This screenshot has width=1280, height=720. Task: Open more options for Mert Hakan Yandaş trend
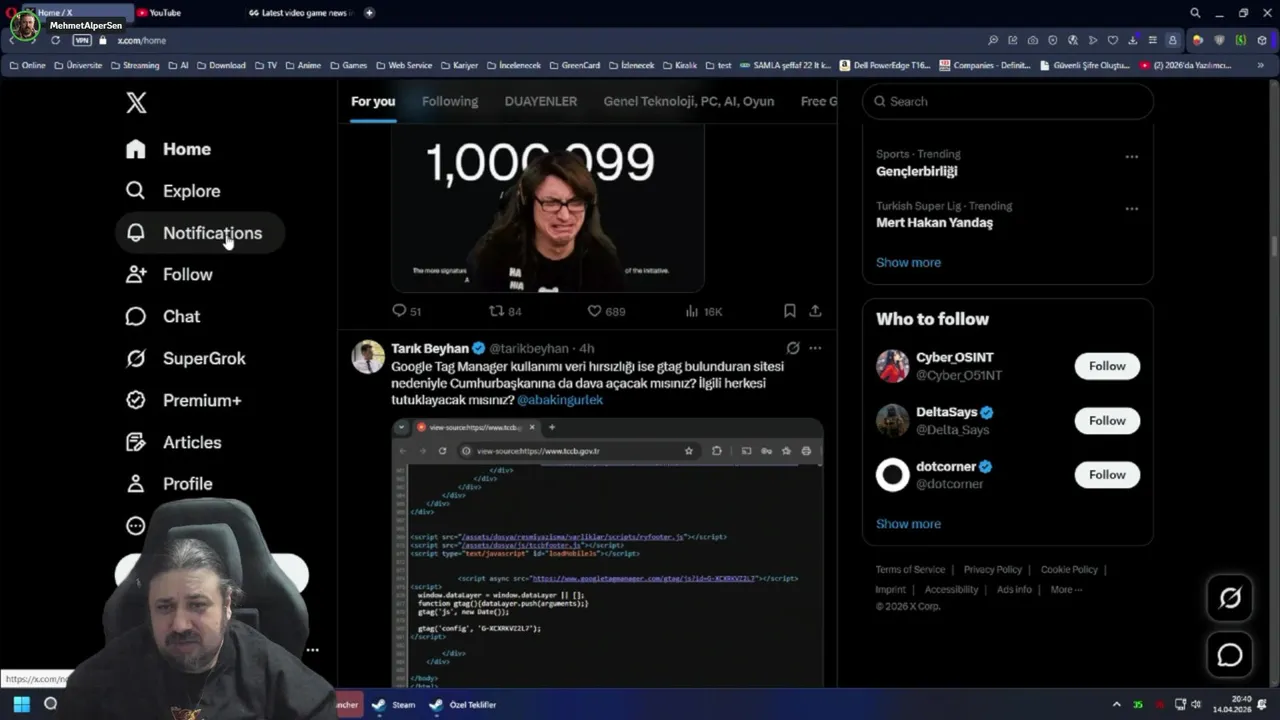coord(1131,209)
